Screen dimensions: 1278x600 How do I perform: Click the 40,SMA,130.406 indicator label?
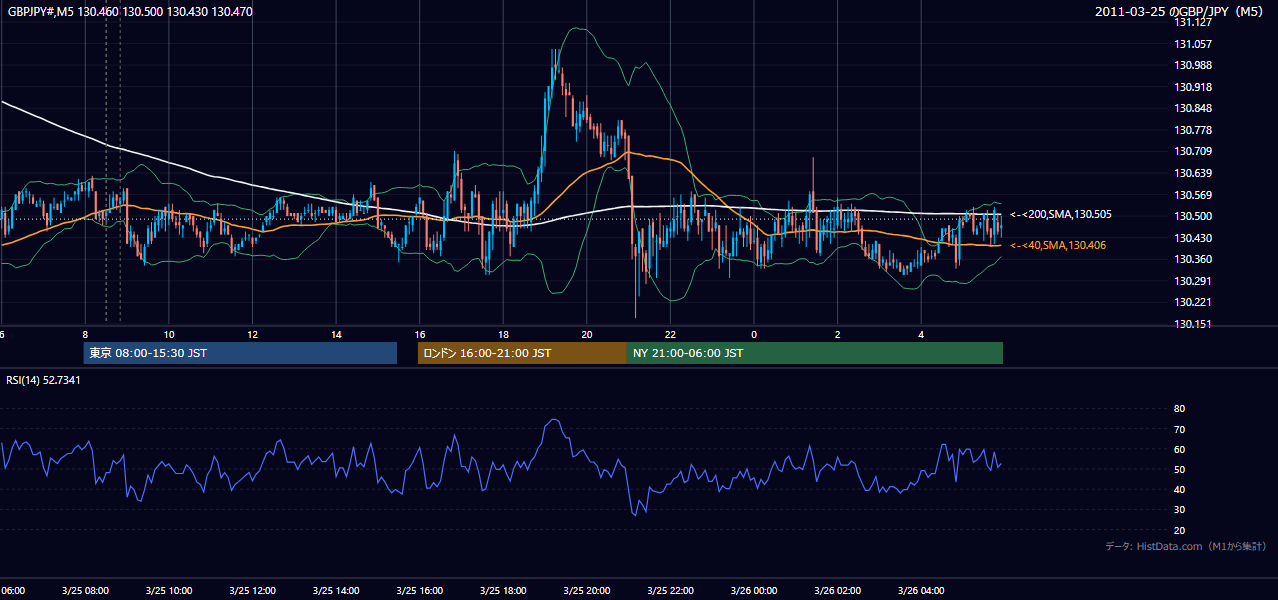point(1058,245)
